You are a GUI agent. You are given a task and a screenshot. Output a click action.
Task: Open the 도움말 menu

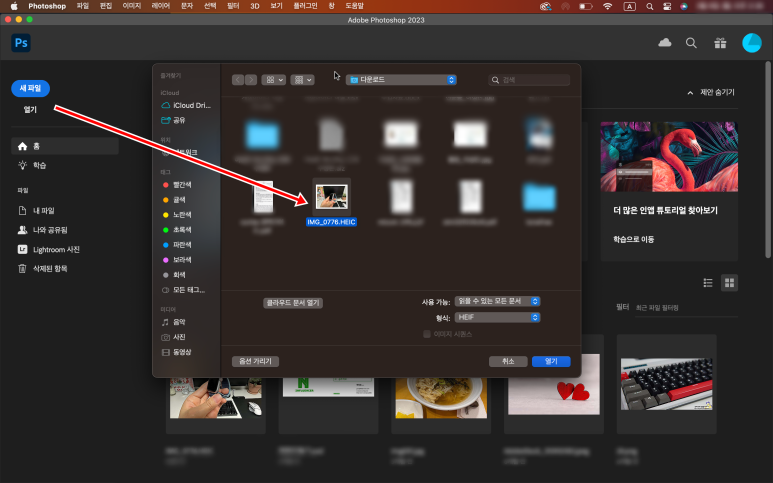click(354, 6)
